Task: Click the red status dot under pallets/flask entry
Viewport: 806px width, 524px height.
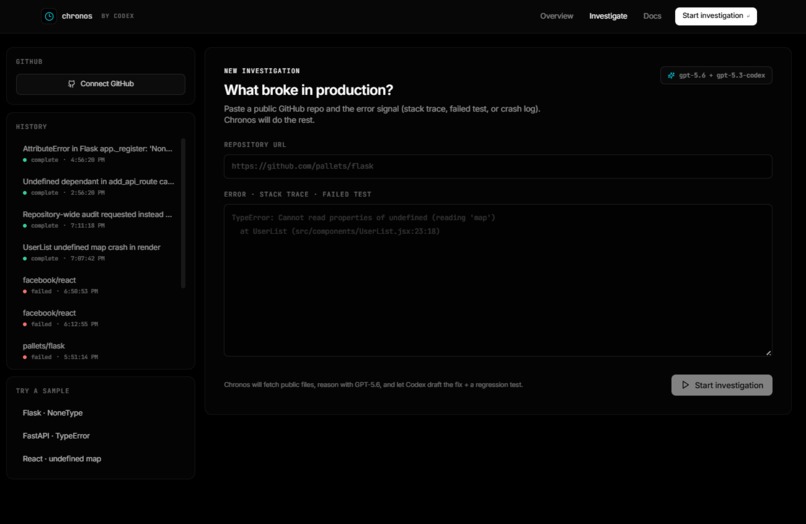Action: (x=25, y=357)
